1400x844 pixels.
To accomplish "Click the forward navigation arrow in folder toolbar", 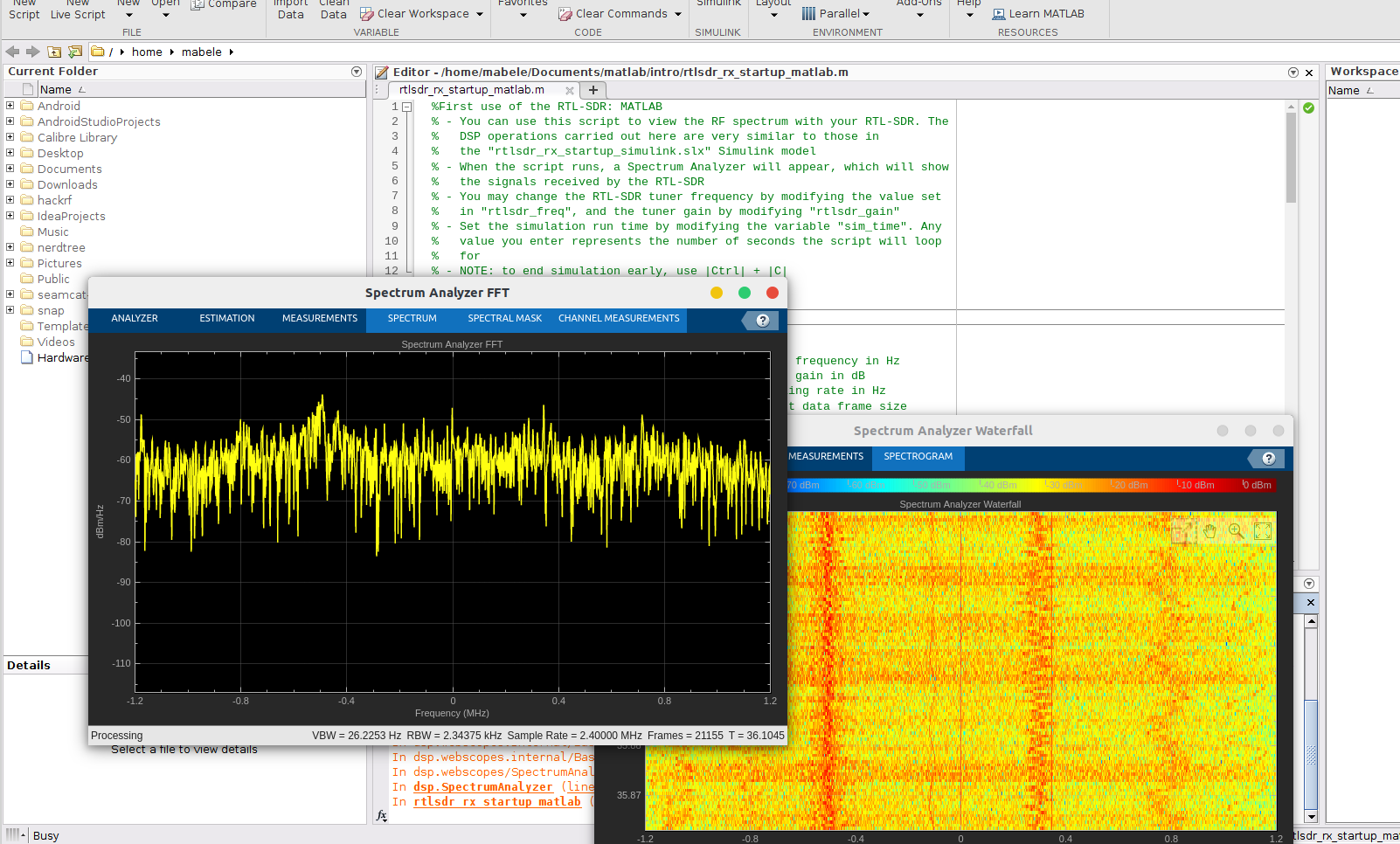I will tap(33, 52).
